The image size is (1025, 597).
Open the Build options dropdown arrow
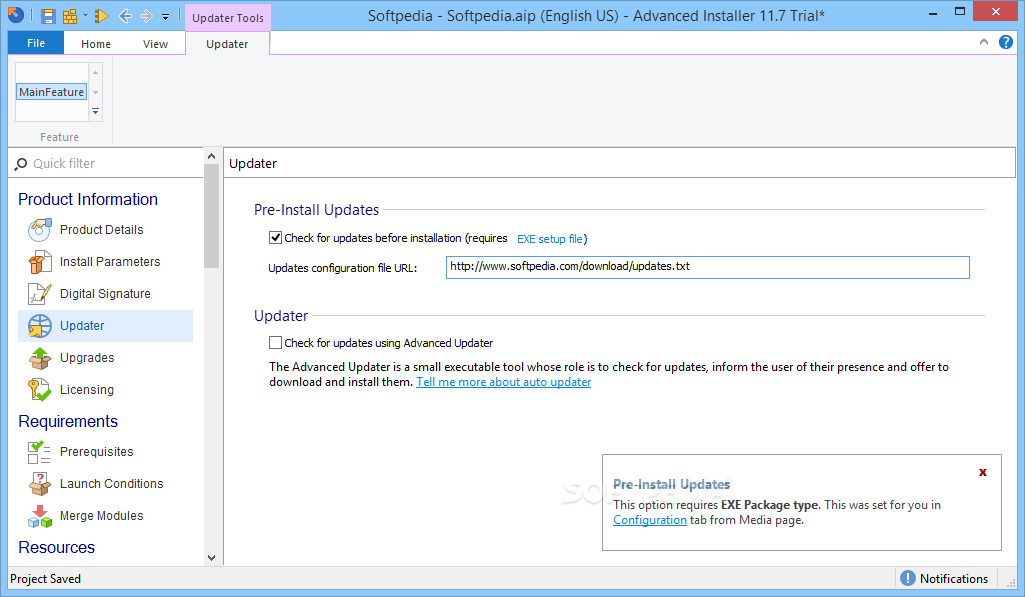85,16
